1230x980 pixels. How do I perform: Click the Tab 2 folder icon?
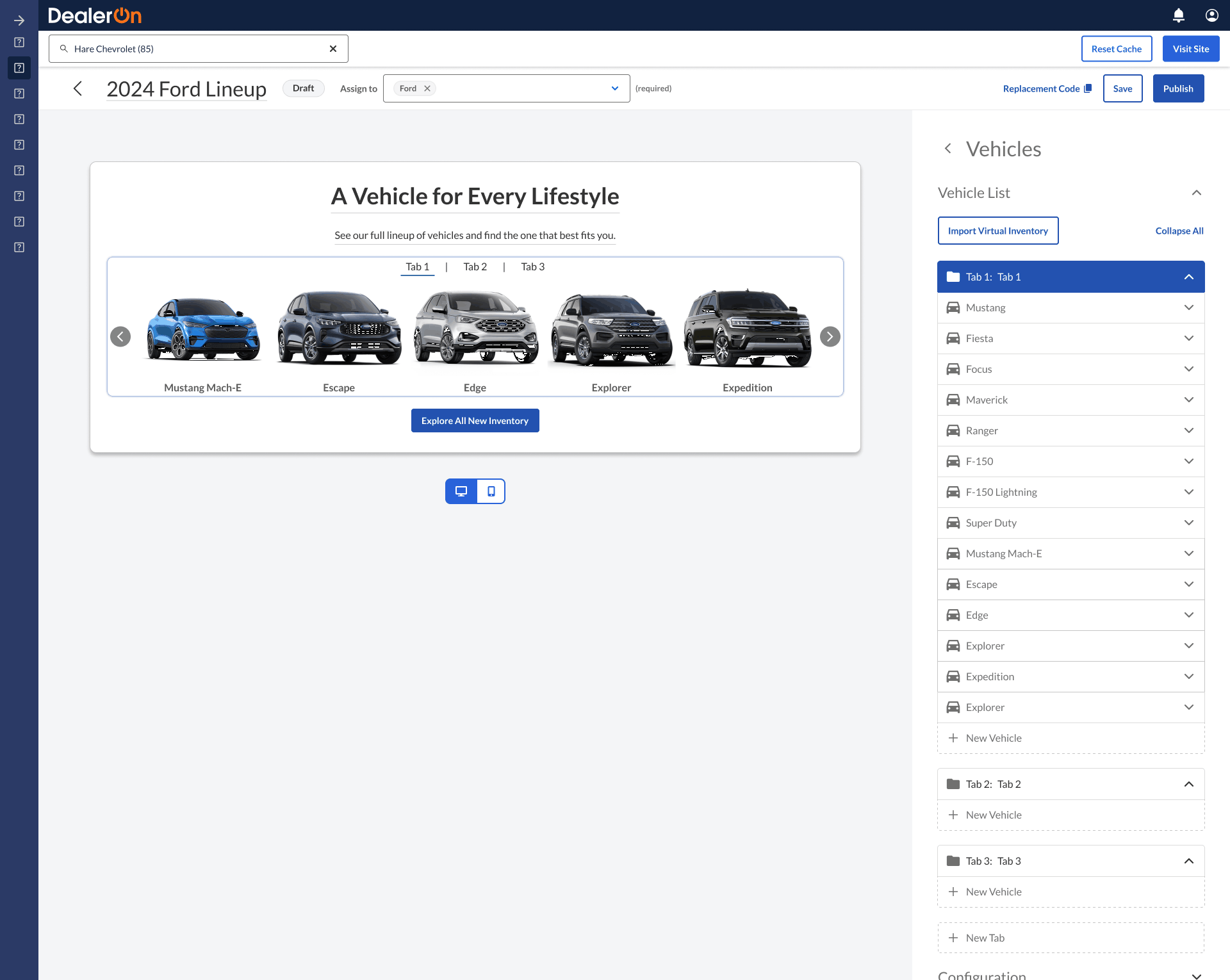(953, 784)
